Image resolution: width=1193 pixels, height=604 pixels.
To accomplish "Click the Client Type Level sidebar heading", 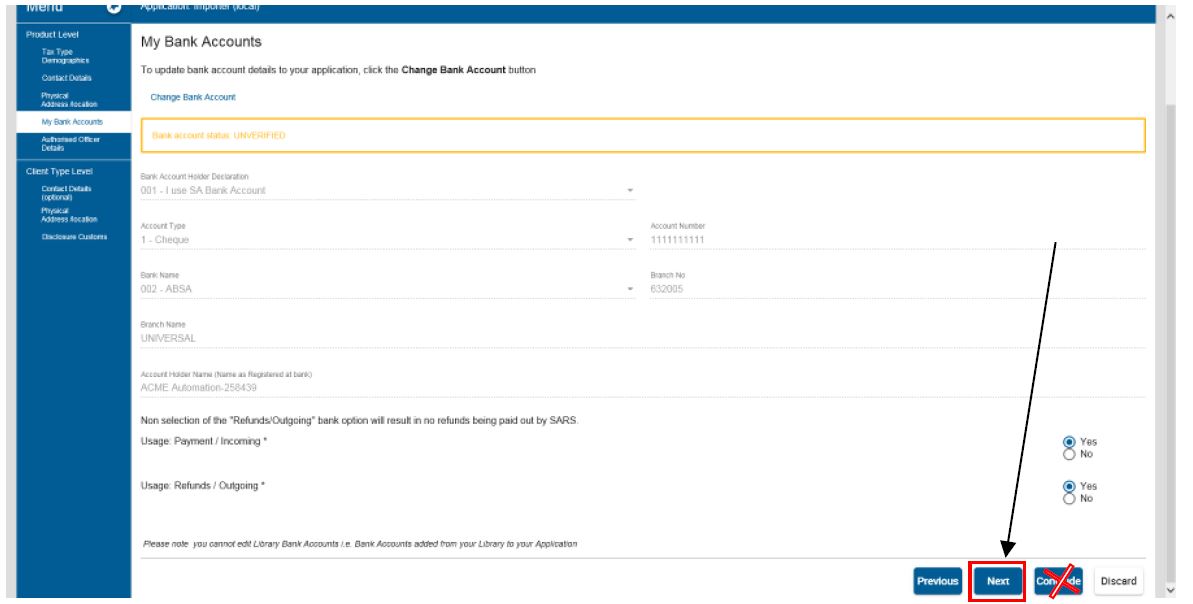I will (x=59, y=172).
